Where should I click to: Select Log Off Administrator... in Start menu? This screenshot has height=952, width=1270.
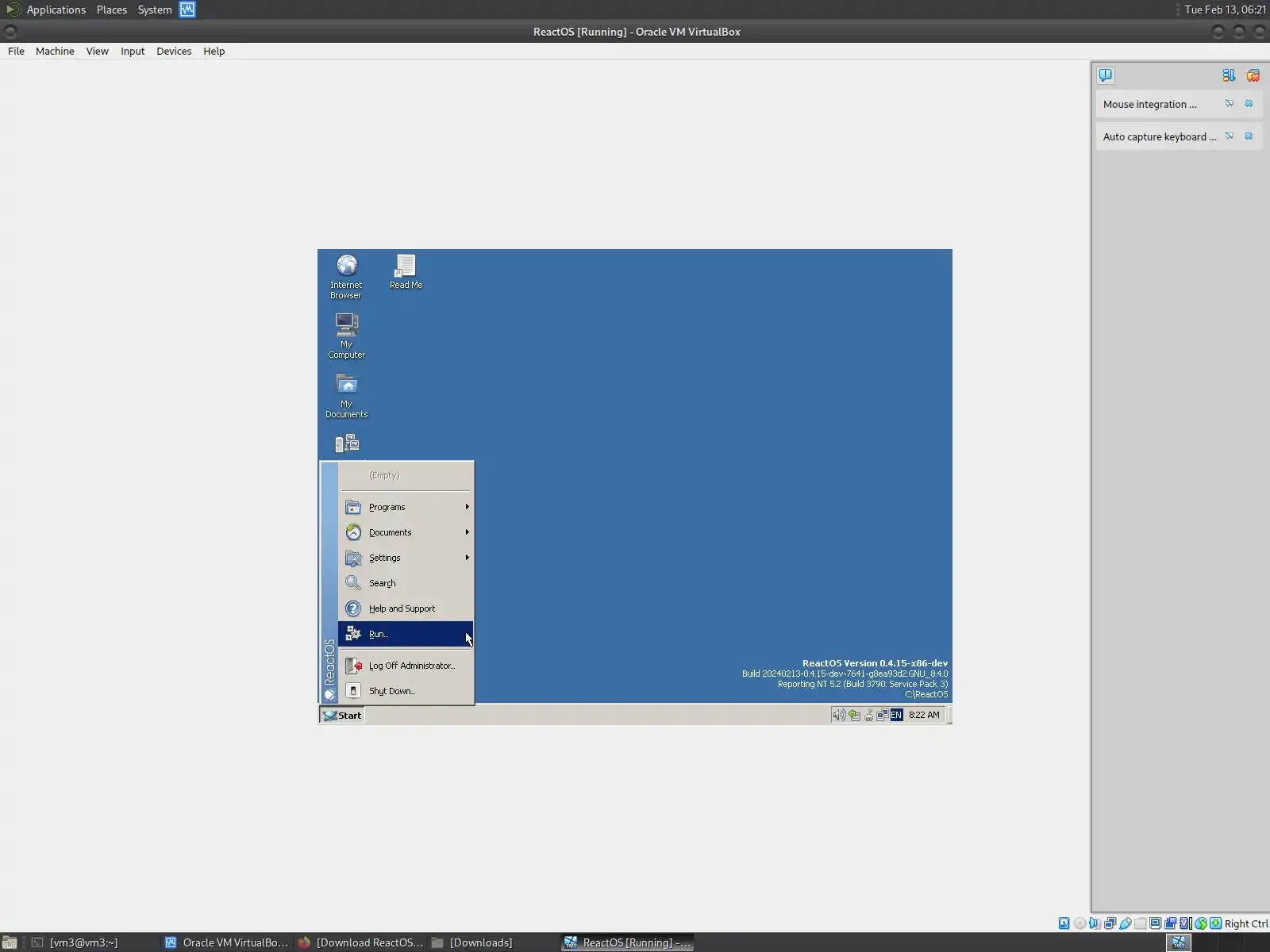pos(406,666)
